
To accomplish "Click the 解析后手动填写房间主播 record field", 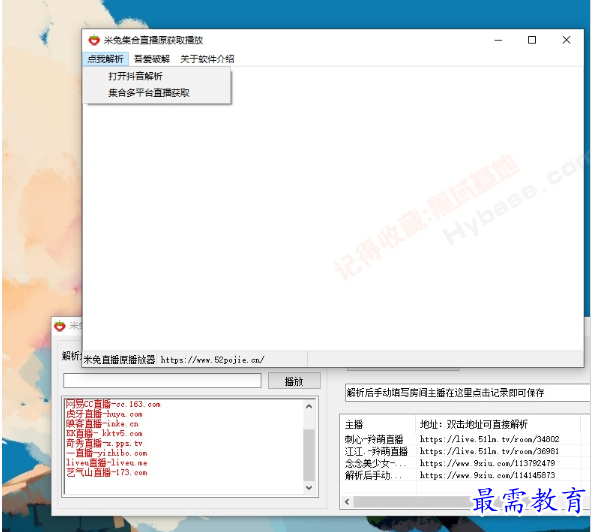I will click(x=467, y=393).
